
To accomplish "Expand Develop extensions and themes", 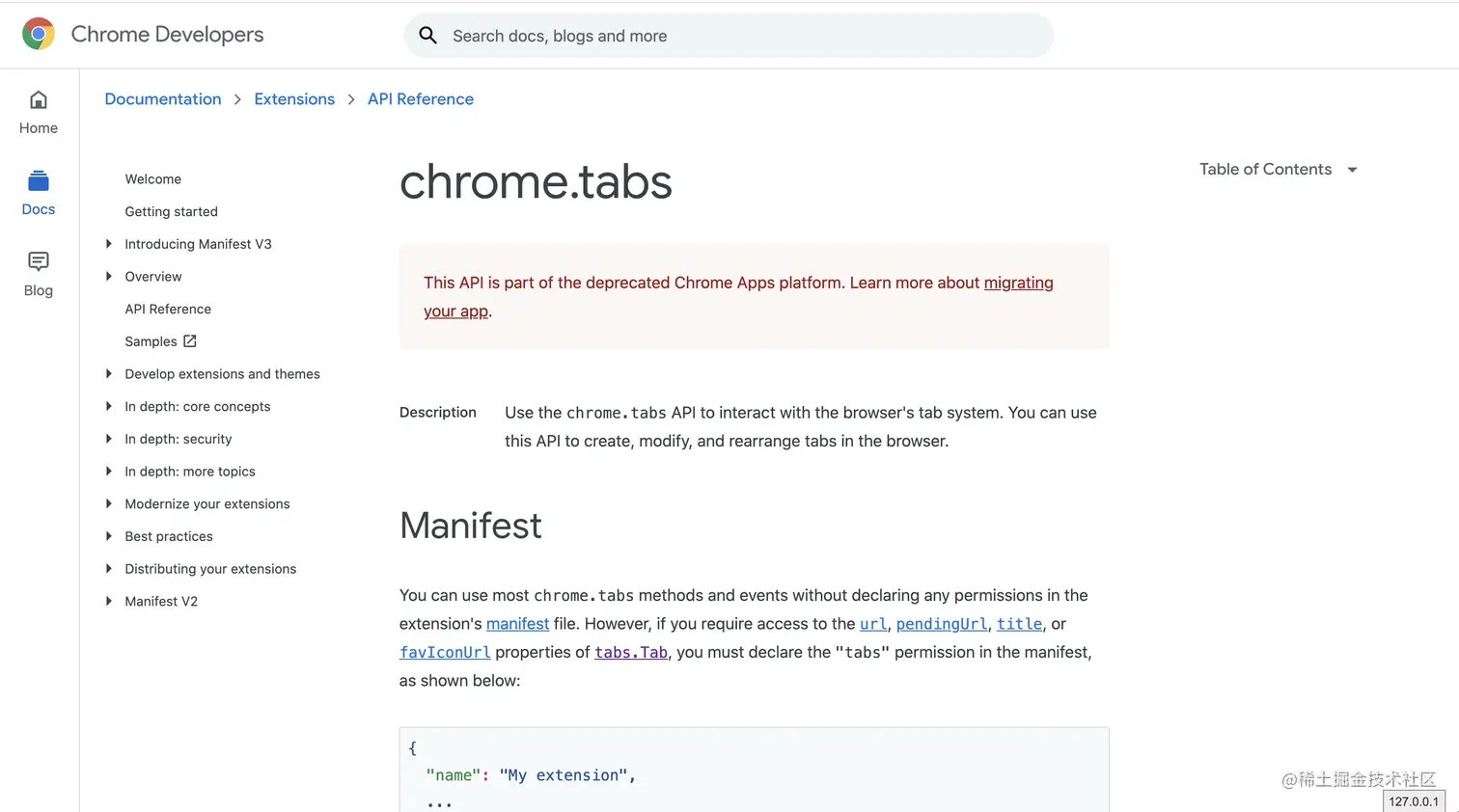I will (109, 374).
